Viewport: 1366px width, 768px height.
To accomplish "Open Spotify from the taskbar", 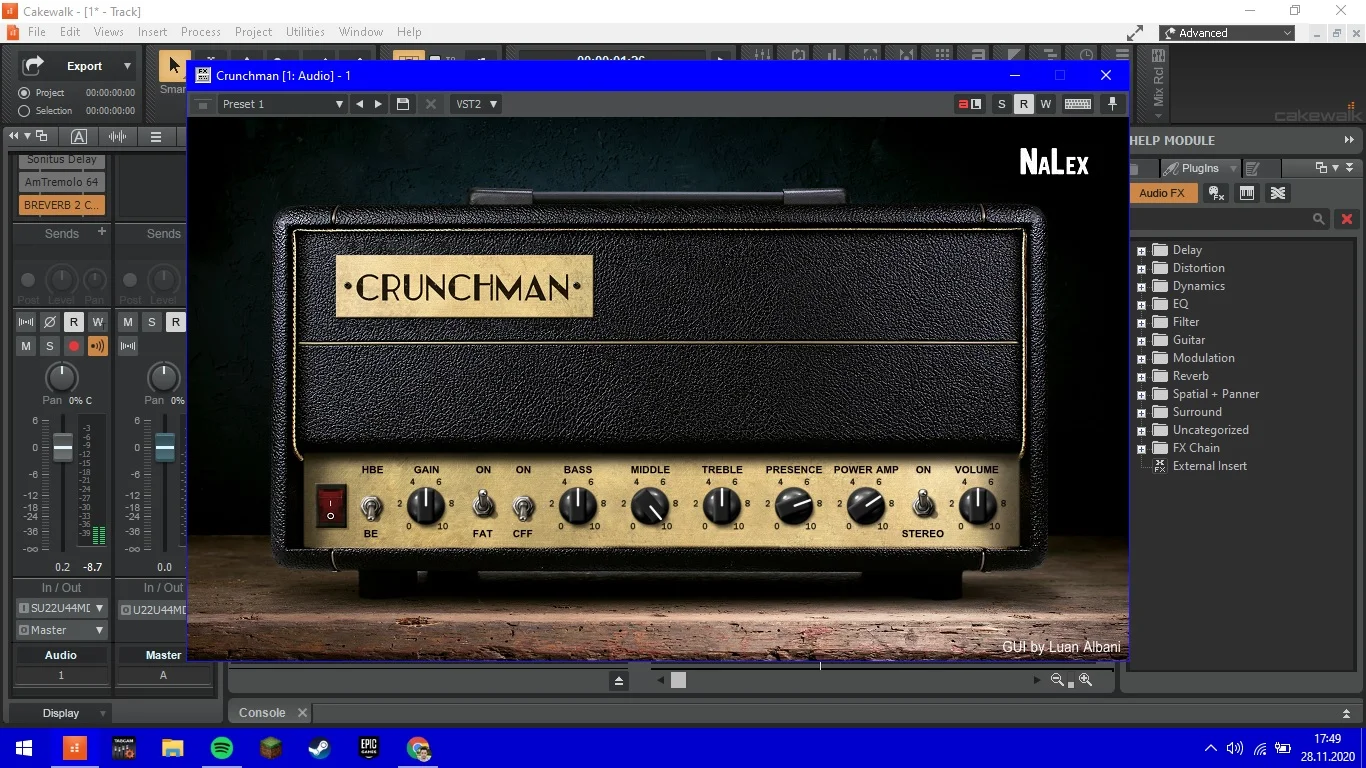I will (222, 748).
